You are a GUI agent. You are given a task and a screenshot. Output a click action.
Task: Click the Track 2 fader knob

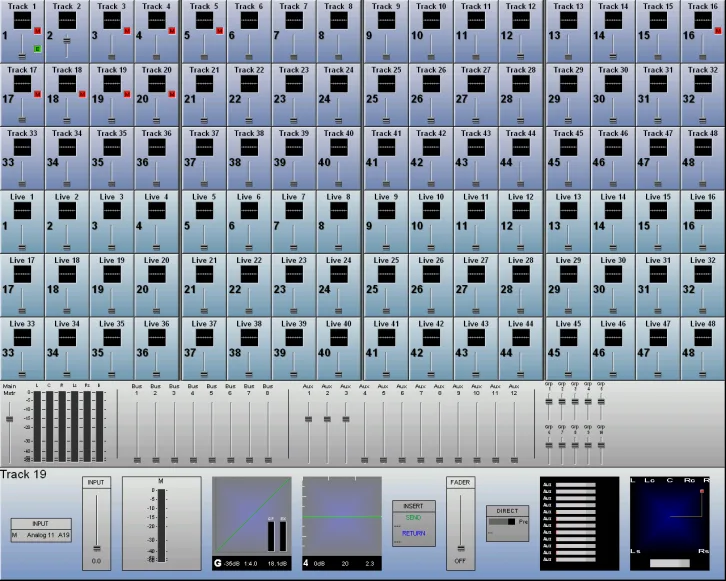pos(67,41)
